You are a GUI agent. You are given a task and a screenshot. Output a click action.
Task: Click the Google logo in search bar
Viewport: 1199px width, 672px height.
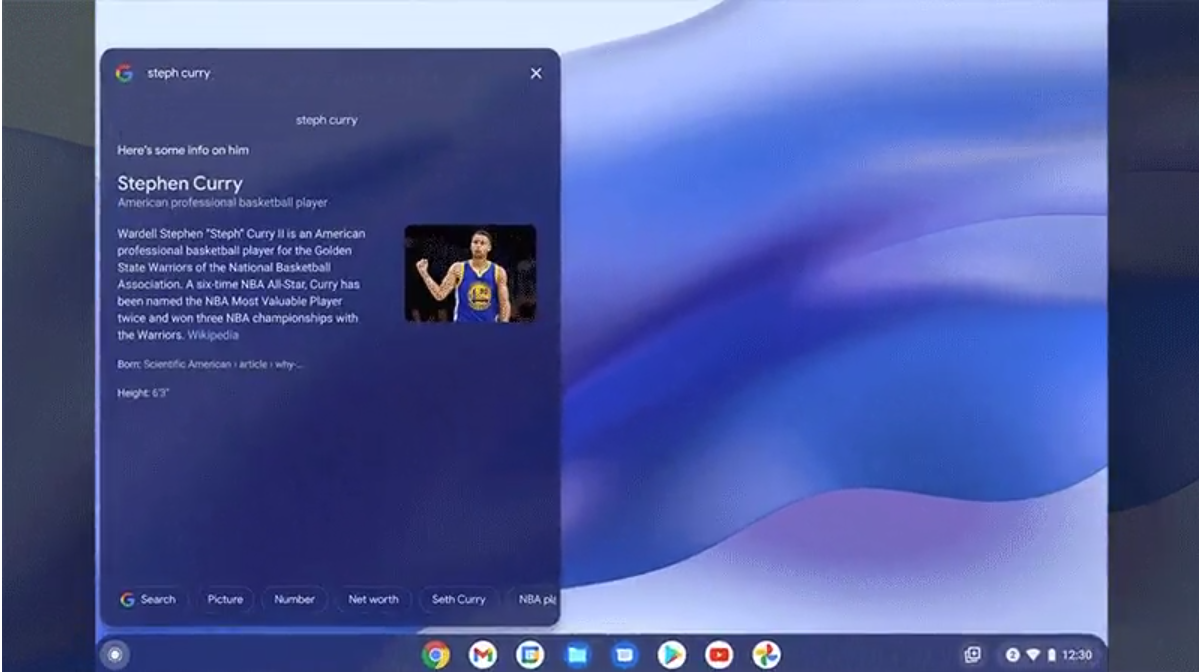[x=125, y=73]
